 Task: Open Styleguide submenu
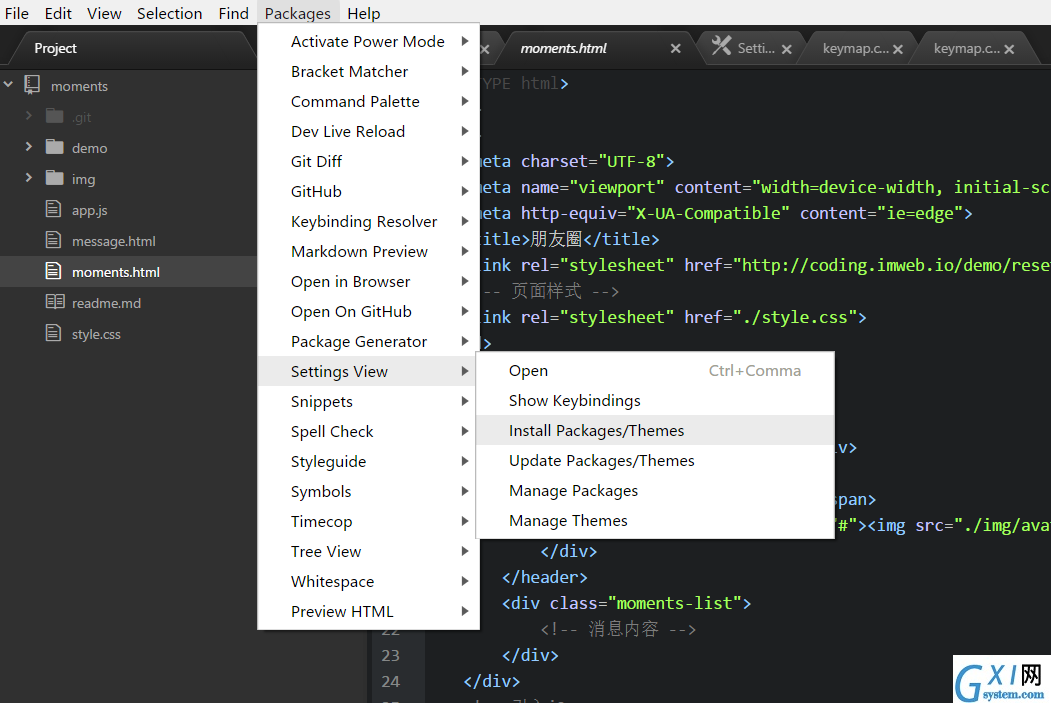(368, 462)
